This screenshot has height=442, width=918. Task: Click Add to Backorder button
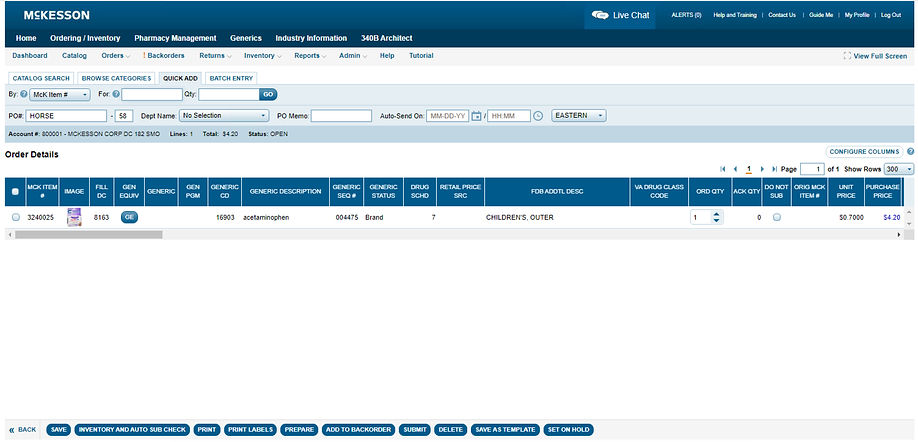click(x=358, y=430)
